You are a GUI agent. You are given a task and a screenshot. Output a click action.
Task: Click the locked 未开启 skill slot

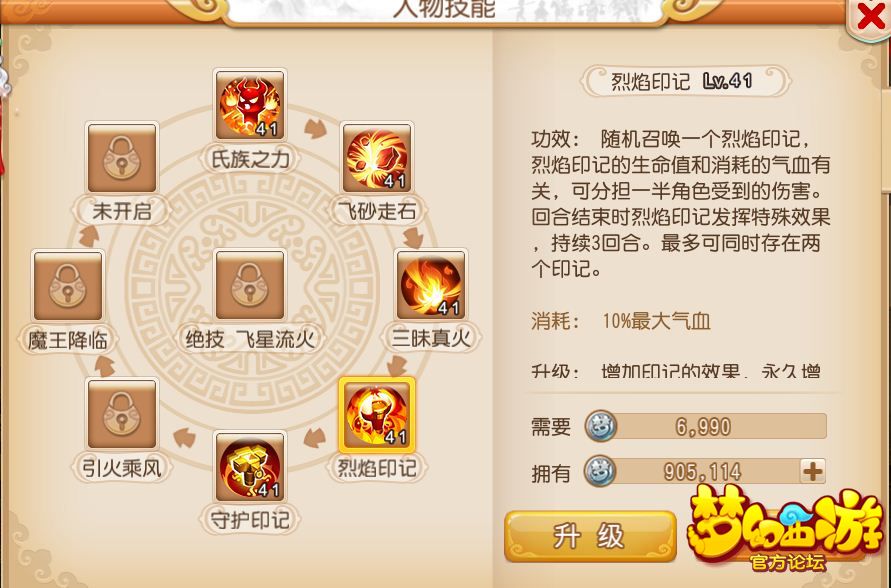point(122,159)
